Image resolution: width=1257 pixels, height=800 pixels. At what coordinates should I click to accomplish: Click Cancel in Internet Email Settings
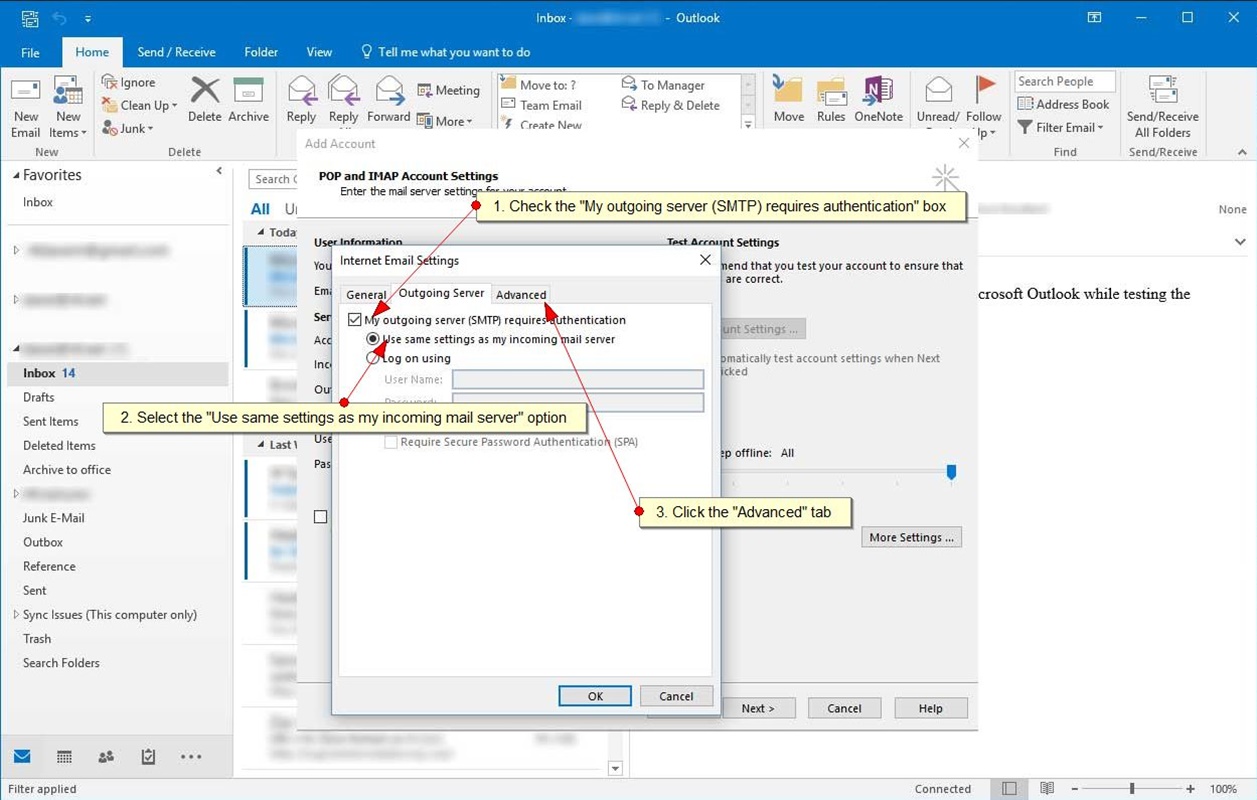point(676,696)
